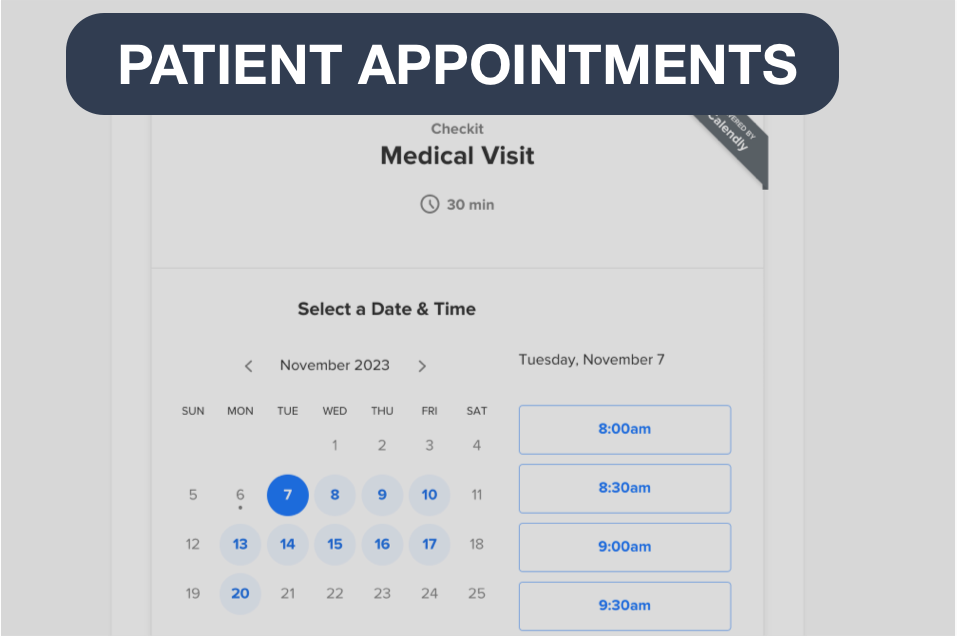Select Monday November 13
The image size is (957, 636).
coord(240,545)
